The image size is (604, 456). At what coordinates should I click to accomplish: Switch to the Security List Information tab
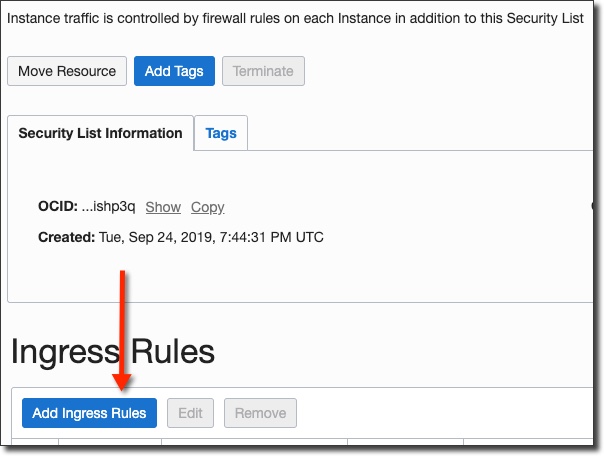click(100, 133)
